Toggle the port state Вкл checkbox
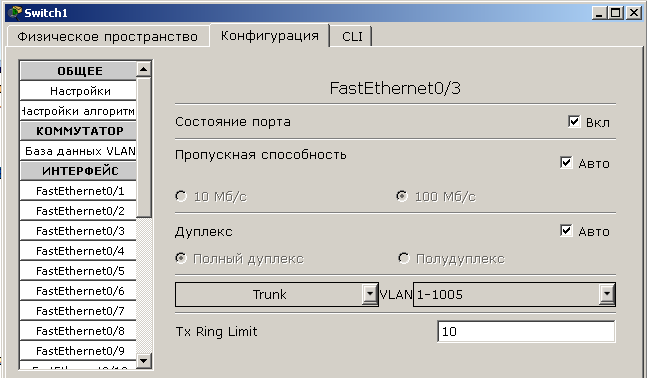 coord(574,121)
